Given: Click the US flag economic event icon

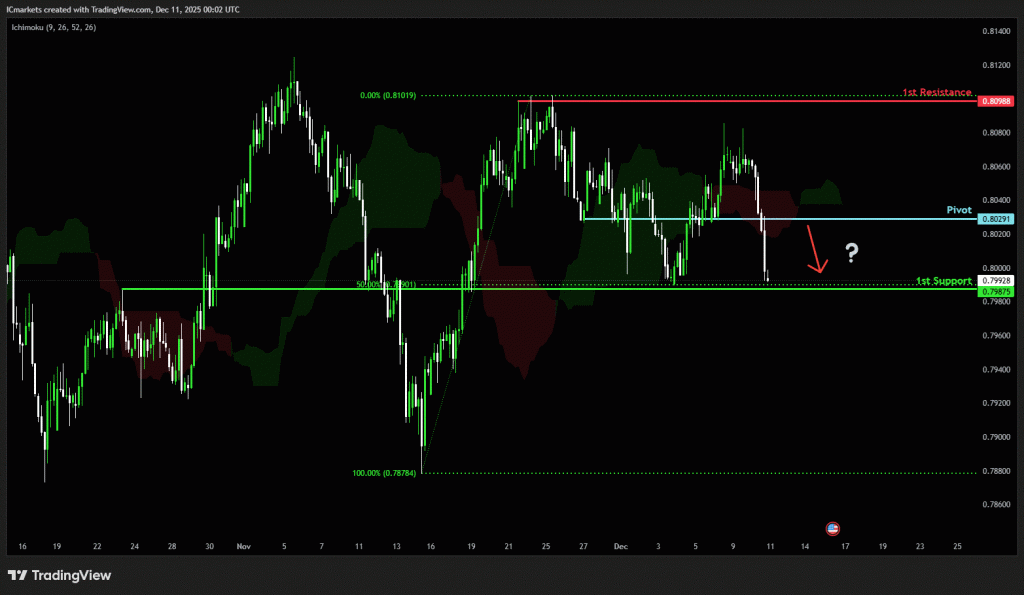Looking at the screenshot, I should (x=833, y=528).
